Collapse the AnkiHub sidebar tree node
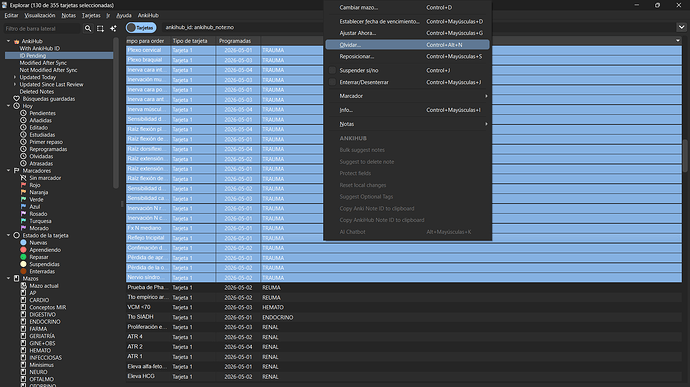This screenshot has height=387, width=690. [8, 41]
